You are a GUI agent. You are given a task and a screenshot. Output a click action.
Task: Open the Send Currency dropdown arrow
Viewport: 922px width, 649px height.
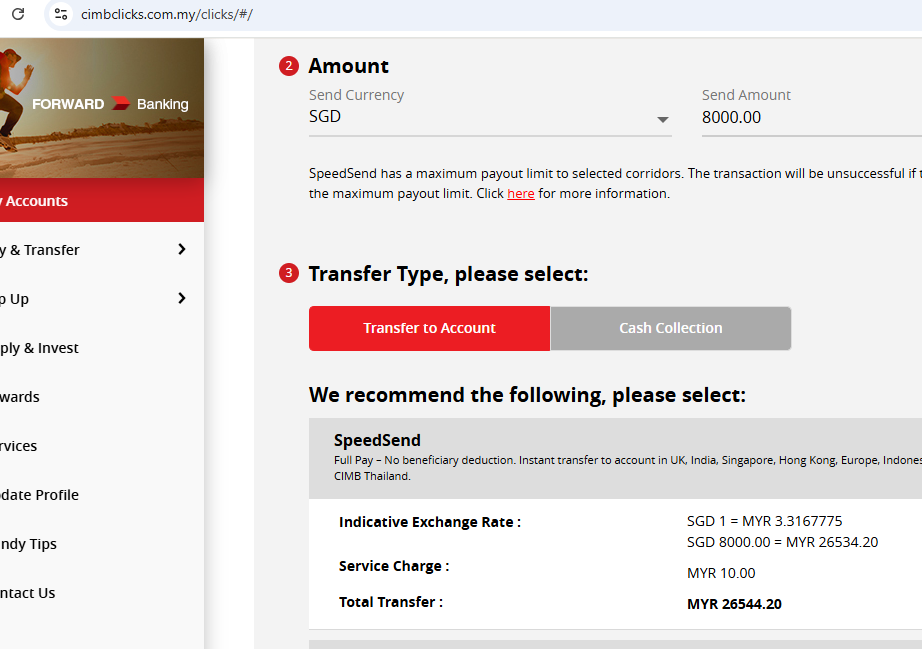point(662,120)
